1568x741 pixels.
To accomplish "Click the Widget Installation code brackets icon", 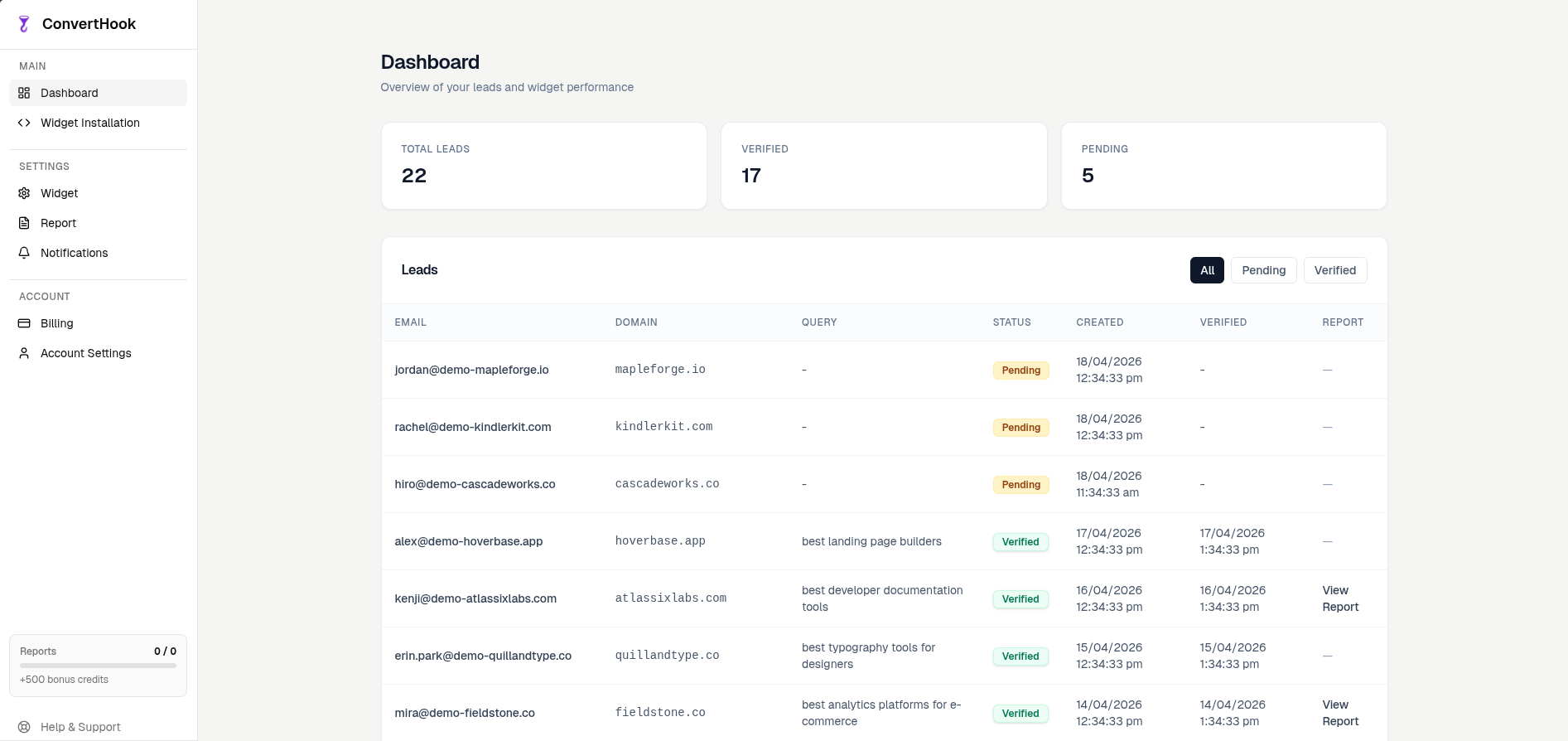I will pos(24,123).
